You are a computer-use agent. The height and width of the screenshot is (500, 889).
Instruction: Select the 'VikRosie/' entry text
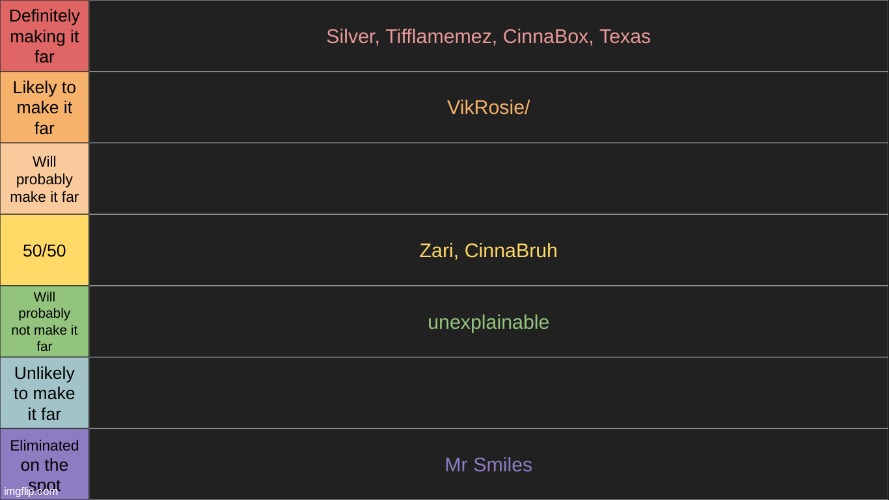488,107
